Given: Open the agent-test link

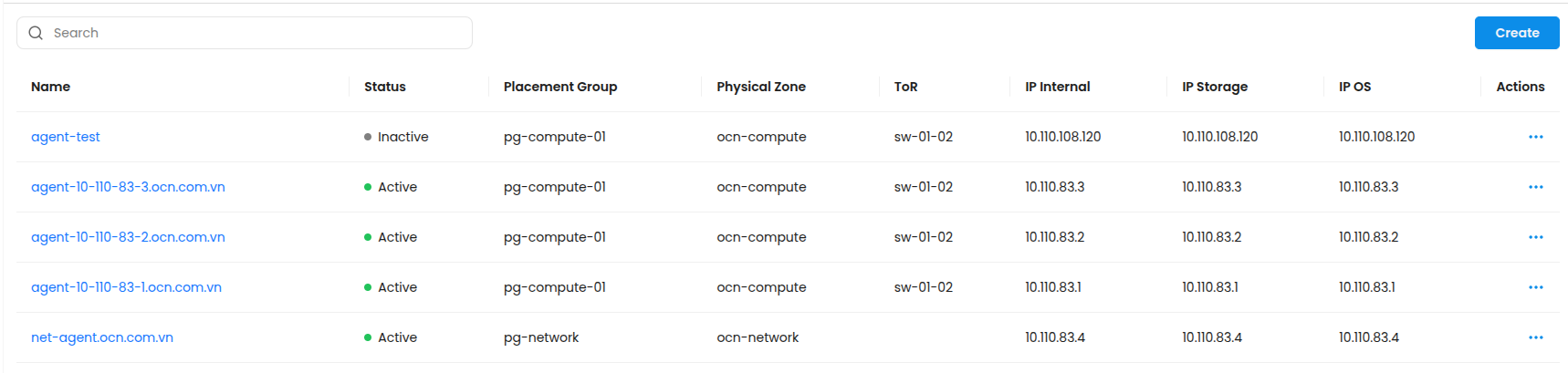Looking at the screenshot, I should pyautogui.click(x=66, y=137).
